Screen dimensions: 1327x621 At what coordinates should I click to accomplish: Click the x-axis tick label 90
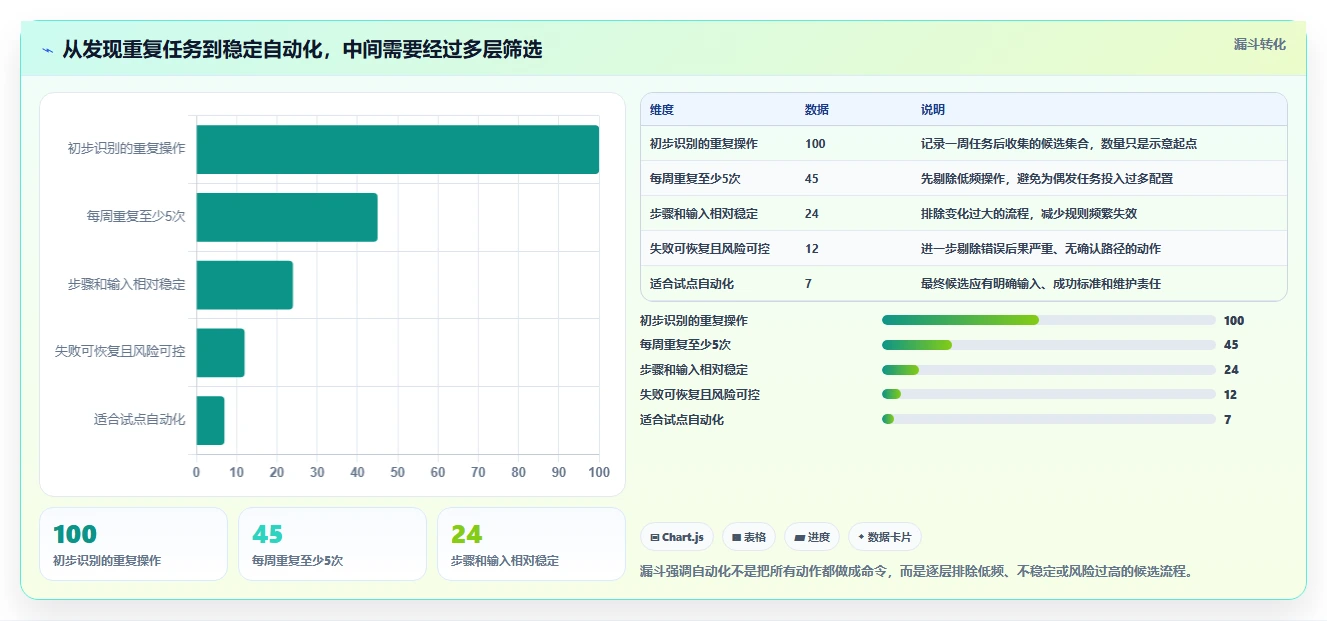tap(559, 472)
